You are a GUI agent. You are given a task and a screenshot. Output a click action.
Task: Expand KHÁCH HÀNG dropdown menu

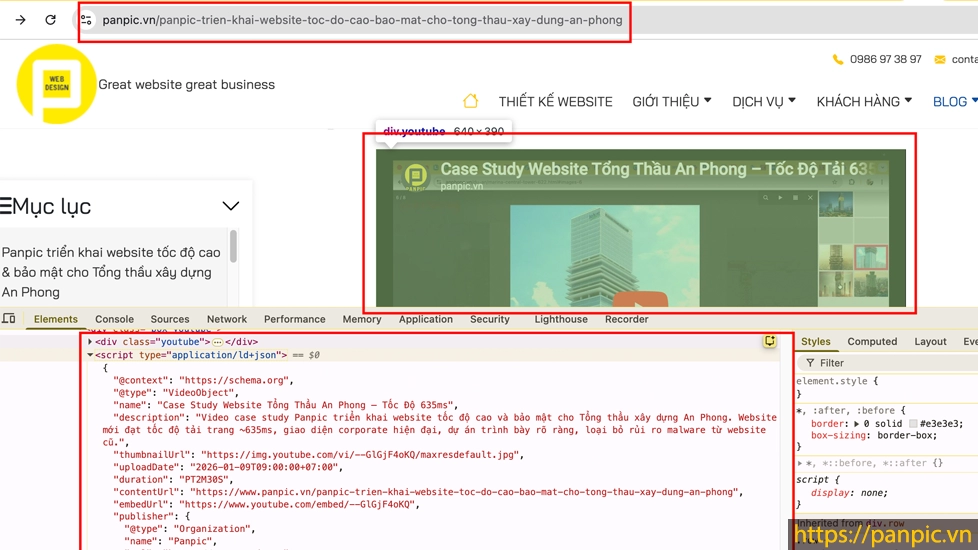click(864, 102)
